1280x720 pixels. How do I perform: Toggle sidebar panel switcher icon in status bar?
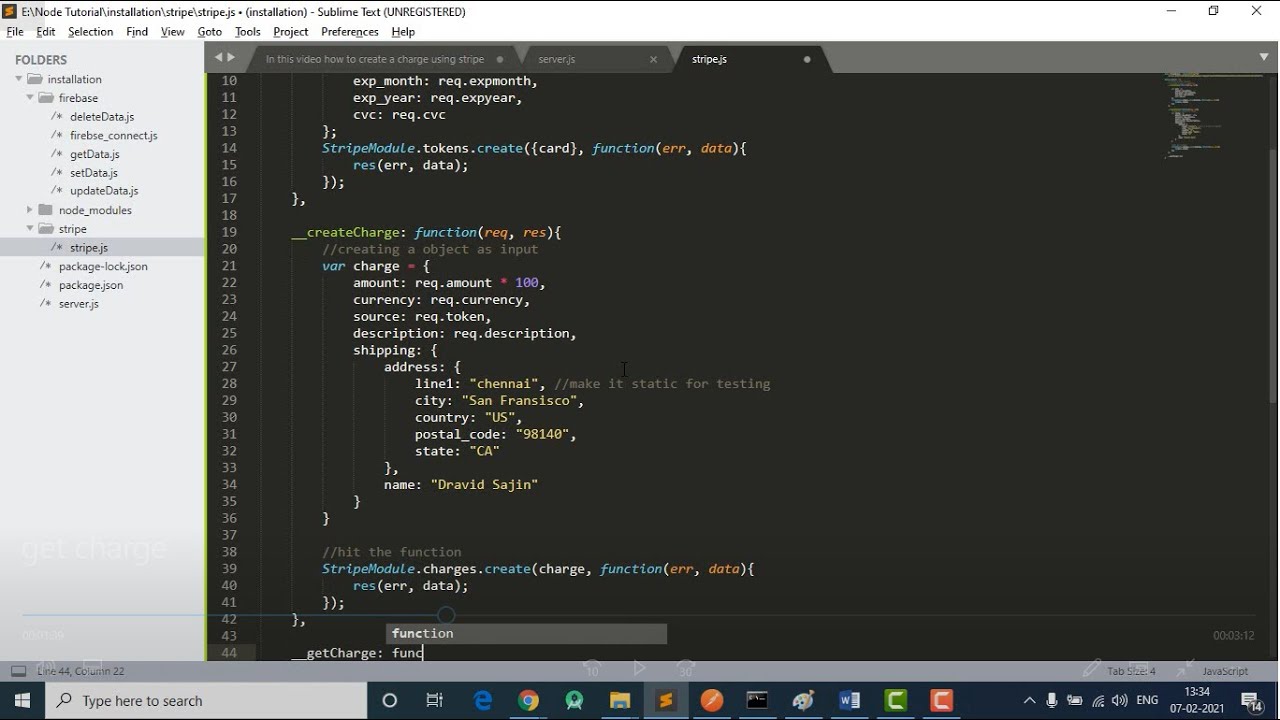(18, 671)
